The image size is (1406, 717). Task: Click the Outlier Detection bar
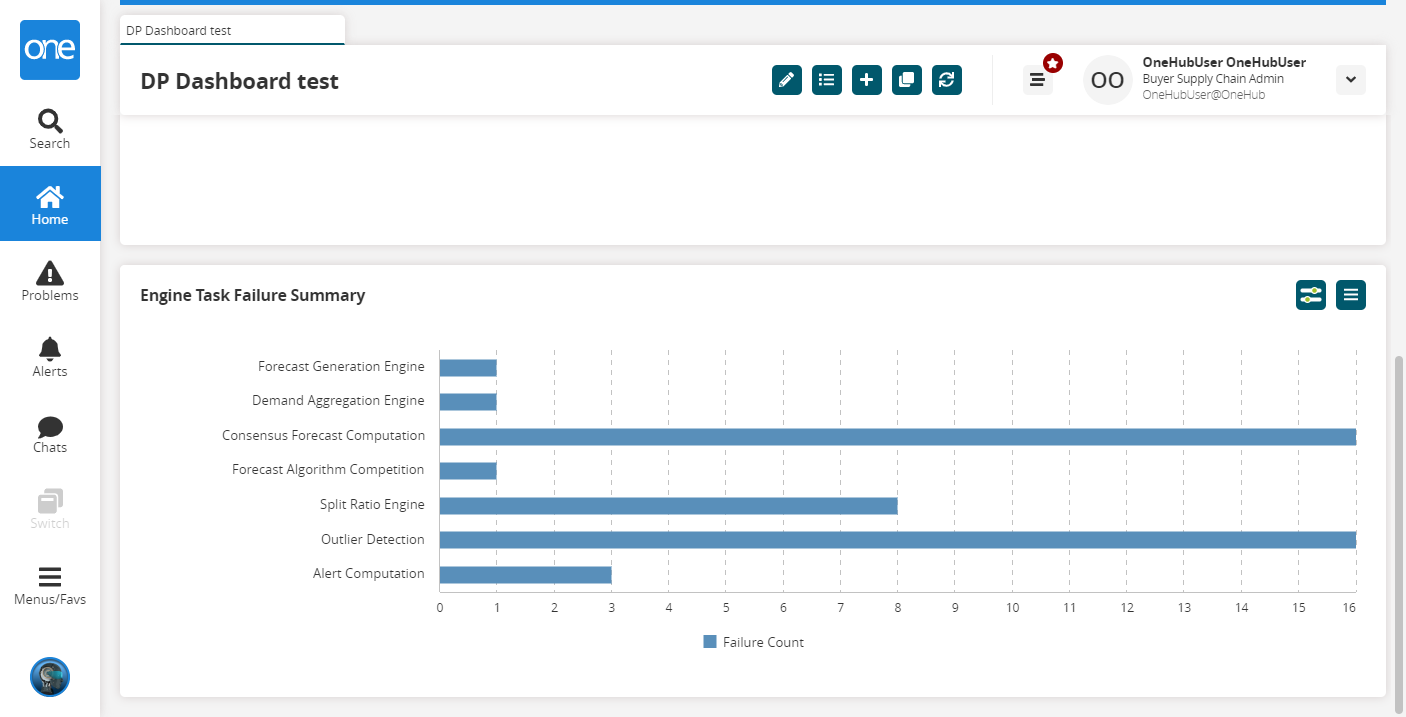(x=897, y=540)
